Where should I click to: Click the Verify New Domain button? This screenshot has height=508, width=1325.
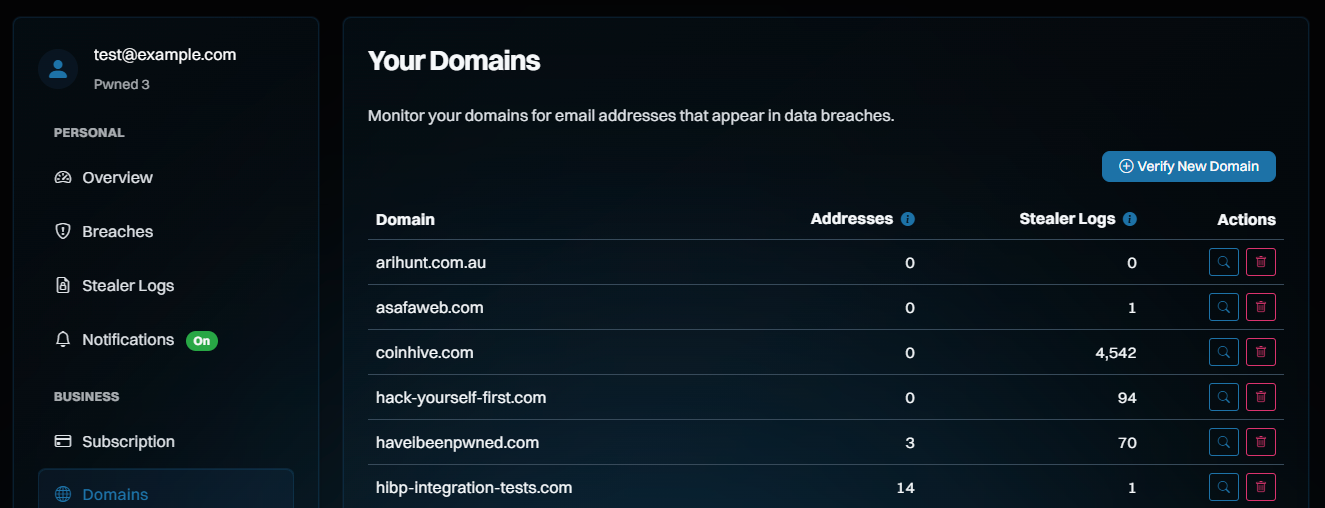(1188, 167)
